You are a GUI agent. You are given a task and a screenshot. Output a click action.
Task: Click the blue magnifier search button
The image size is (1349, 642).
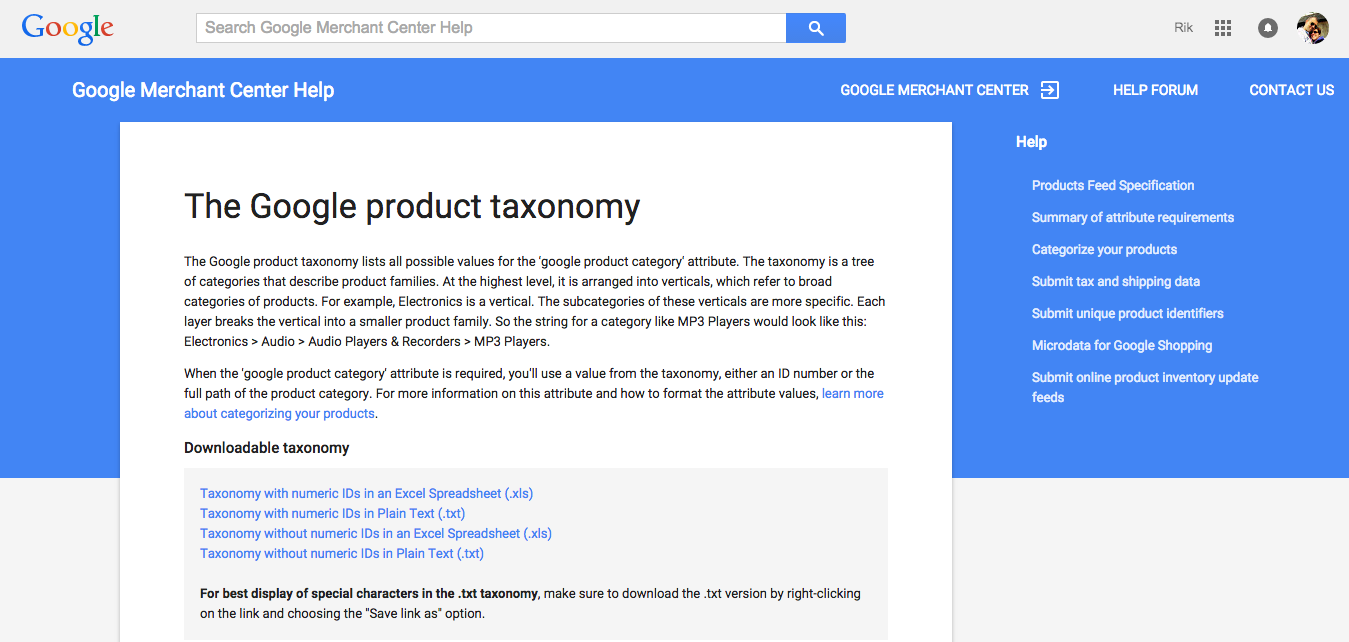point(816,28)
